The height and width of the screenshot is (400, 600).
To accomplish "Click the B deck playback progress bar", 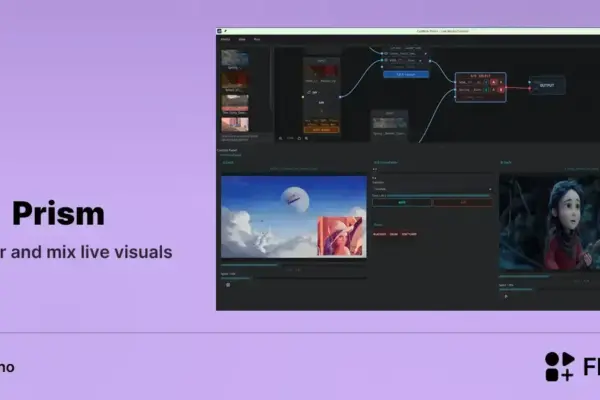I will click(x=549, y=276).
